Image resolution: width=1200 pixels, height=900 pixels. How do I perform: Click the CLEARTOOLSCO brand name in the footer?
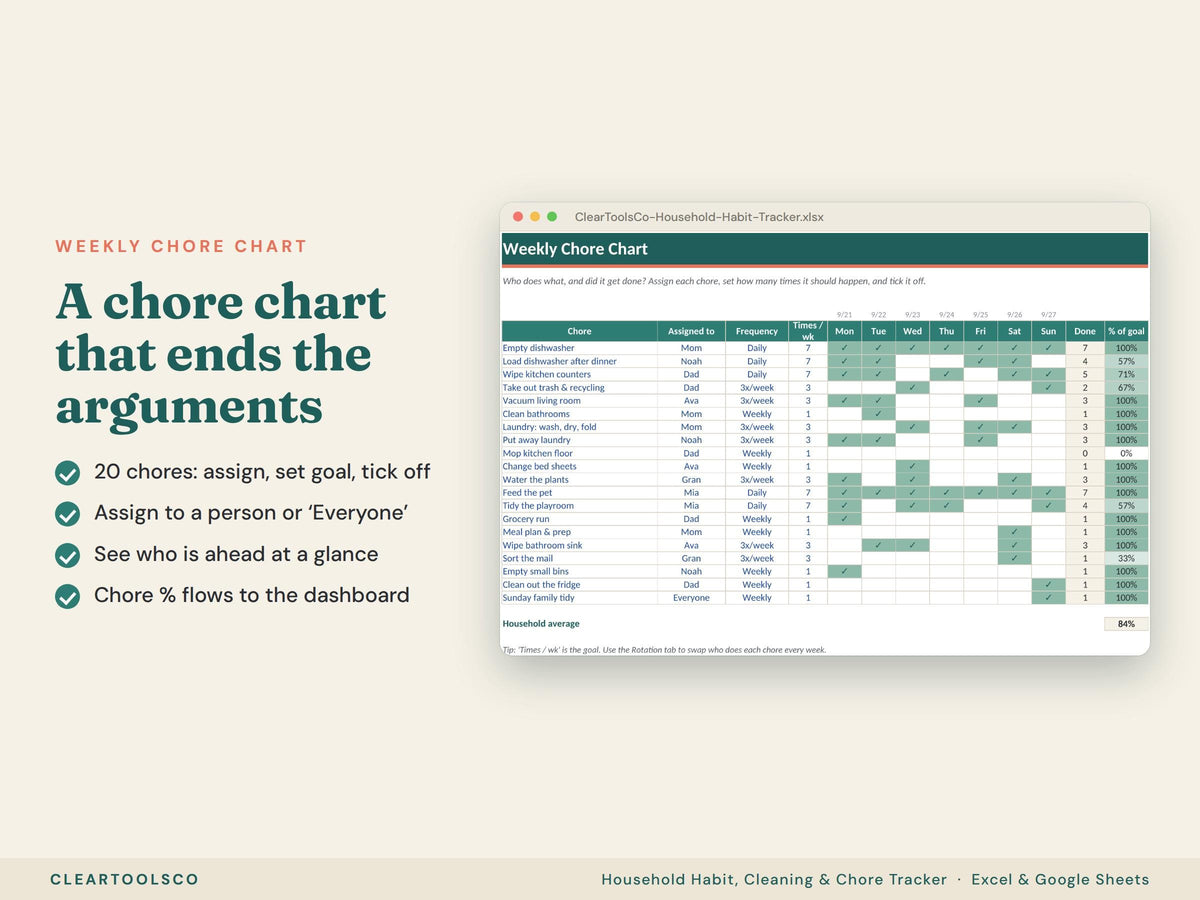tap(125, 880)
